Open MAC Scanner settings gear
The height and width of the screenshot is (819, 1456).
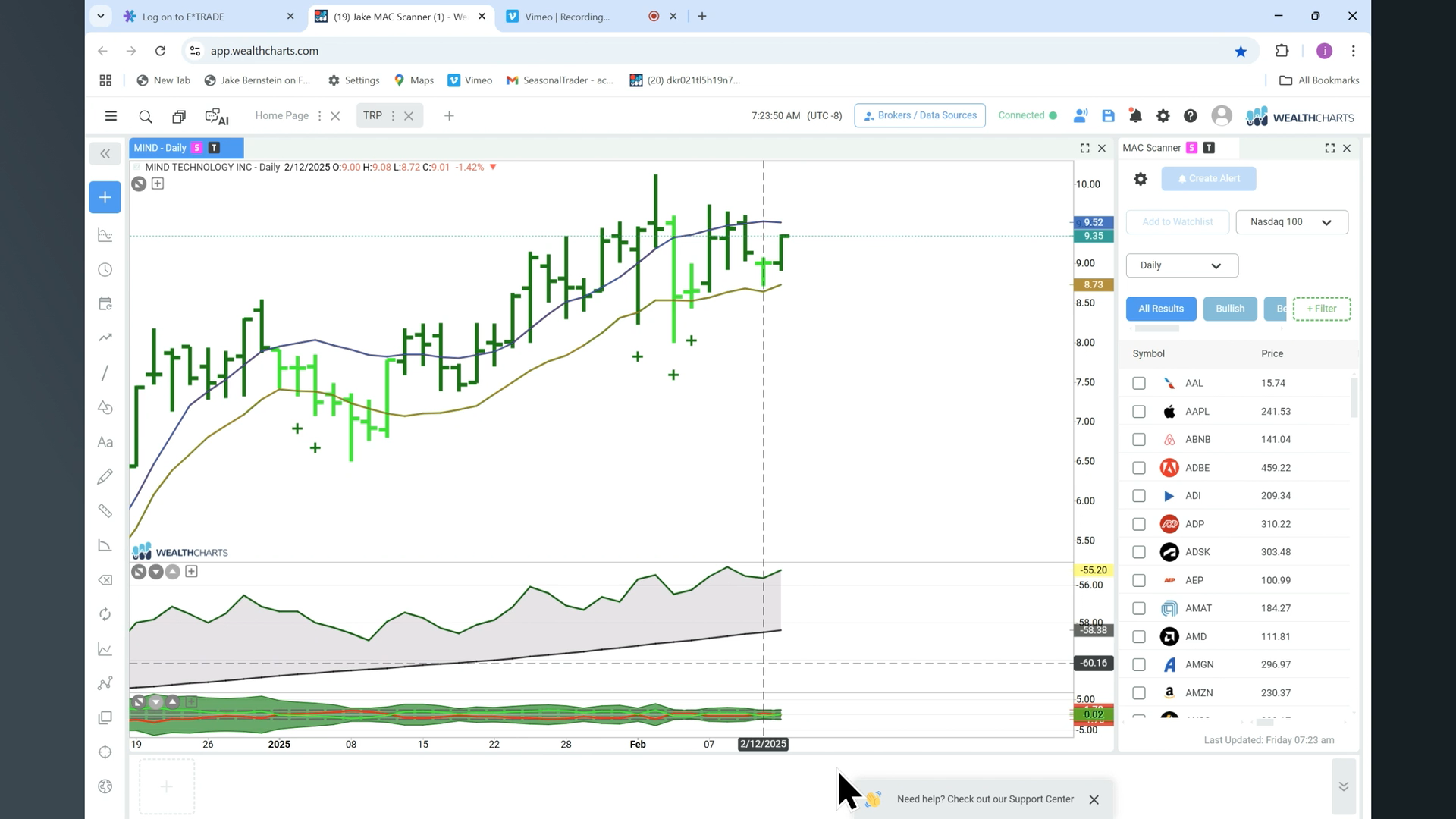[x=1141, y=179]
